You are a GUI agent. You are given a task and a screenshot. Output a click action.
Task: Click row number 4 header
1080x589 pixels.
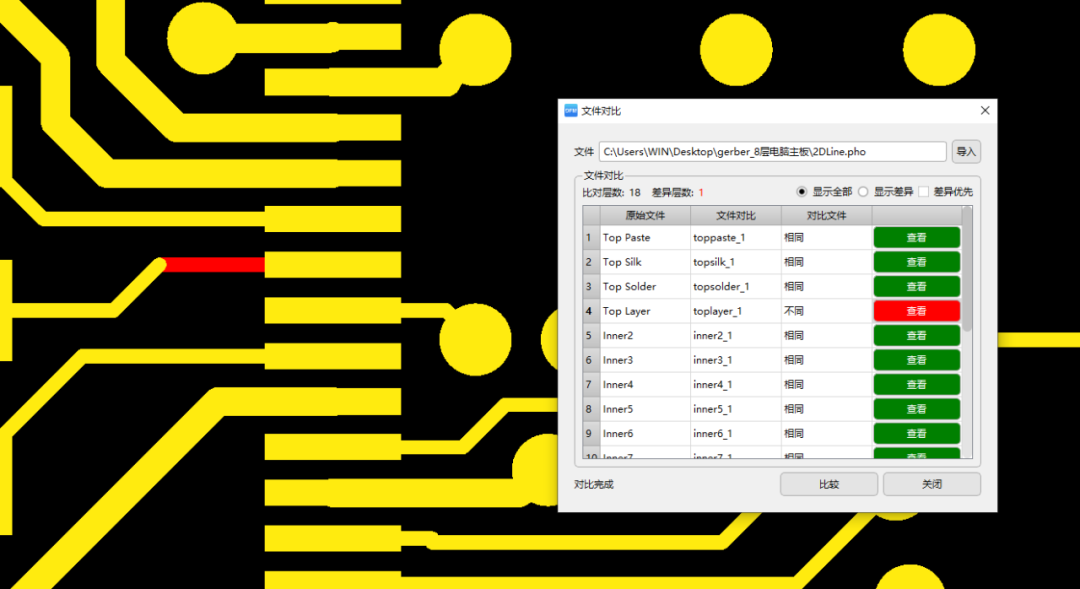pos(591,311)
